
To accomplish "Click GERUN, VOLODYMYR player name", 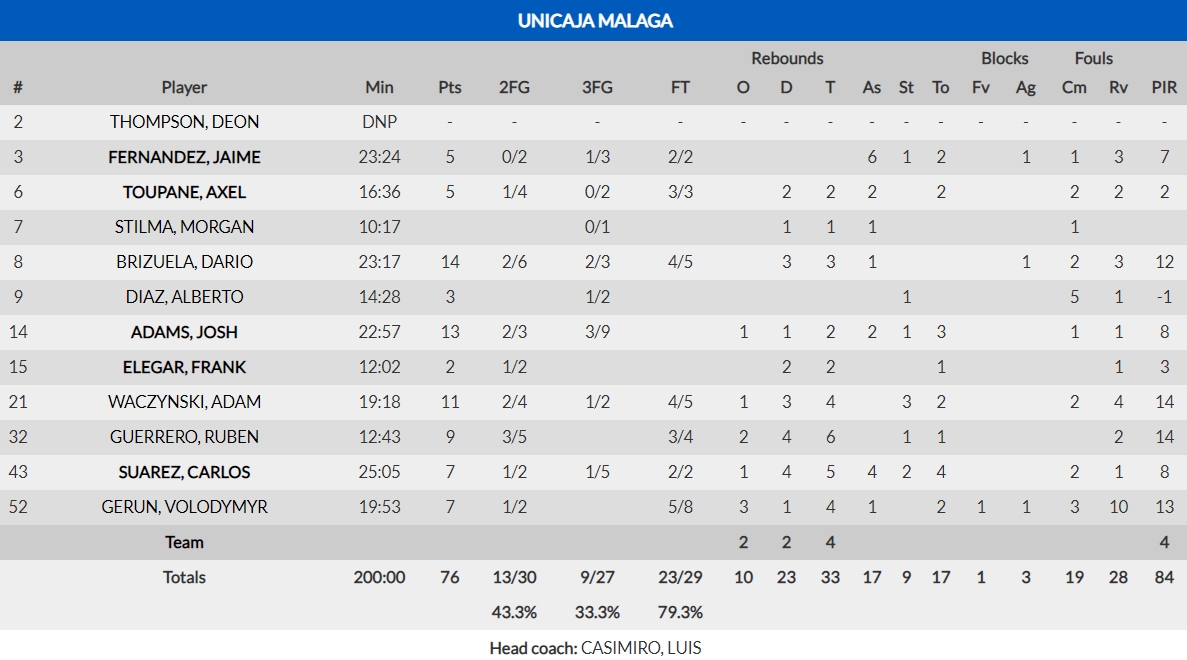I will pyautogui.click(x=184, y=507).
